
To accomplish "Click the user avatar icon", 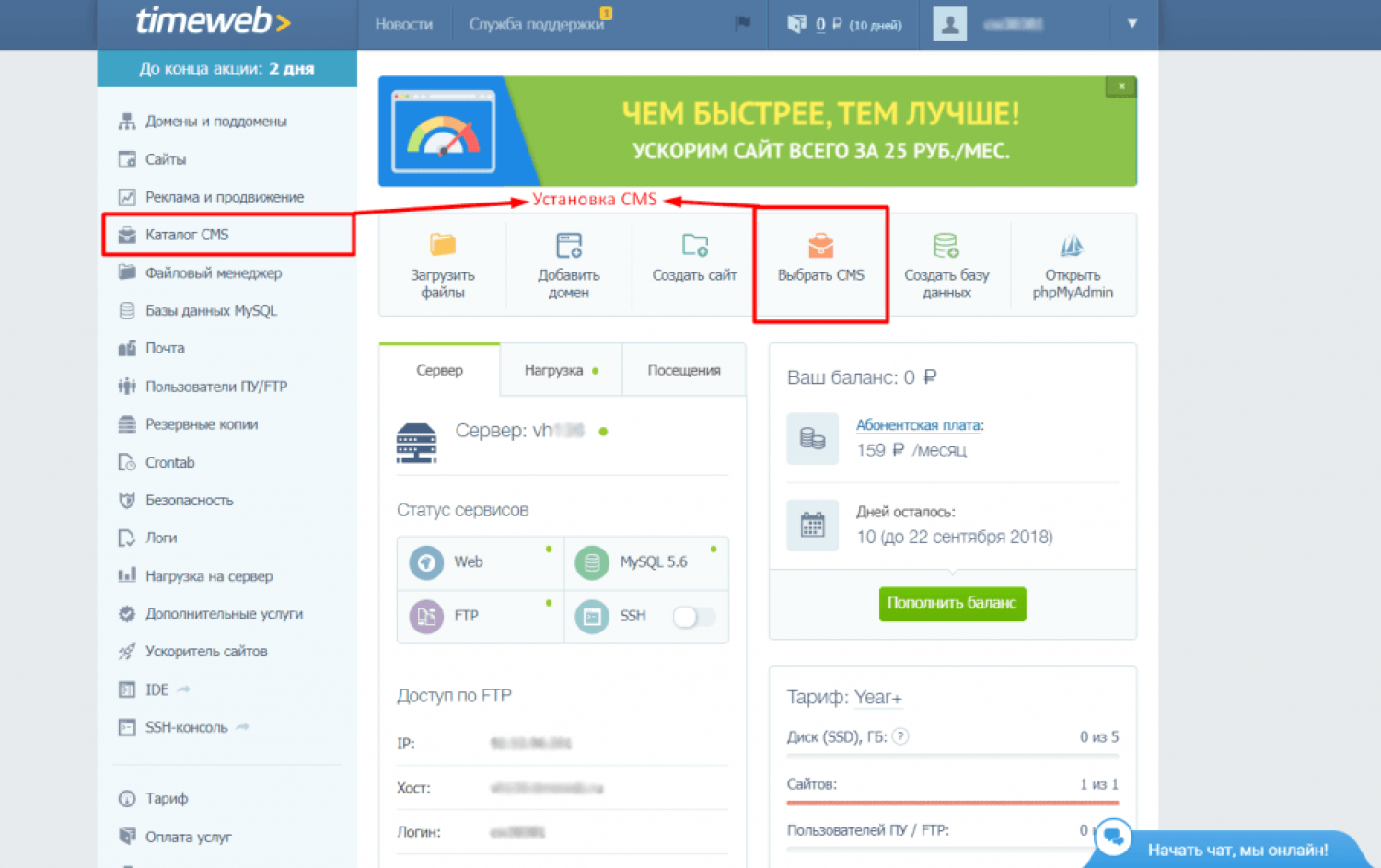I will tap(949, 24).
